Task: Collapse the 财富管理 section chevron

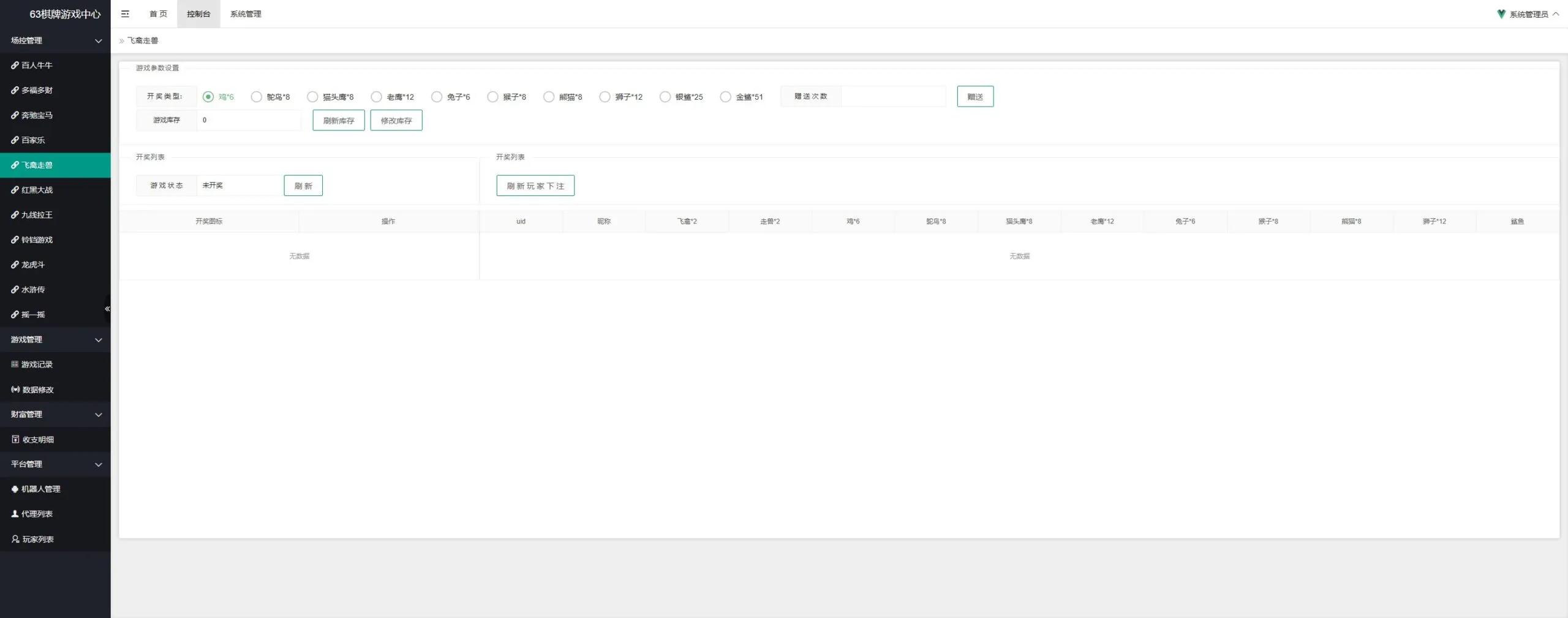Action: click(x=98, y=415)
